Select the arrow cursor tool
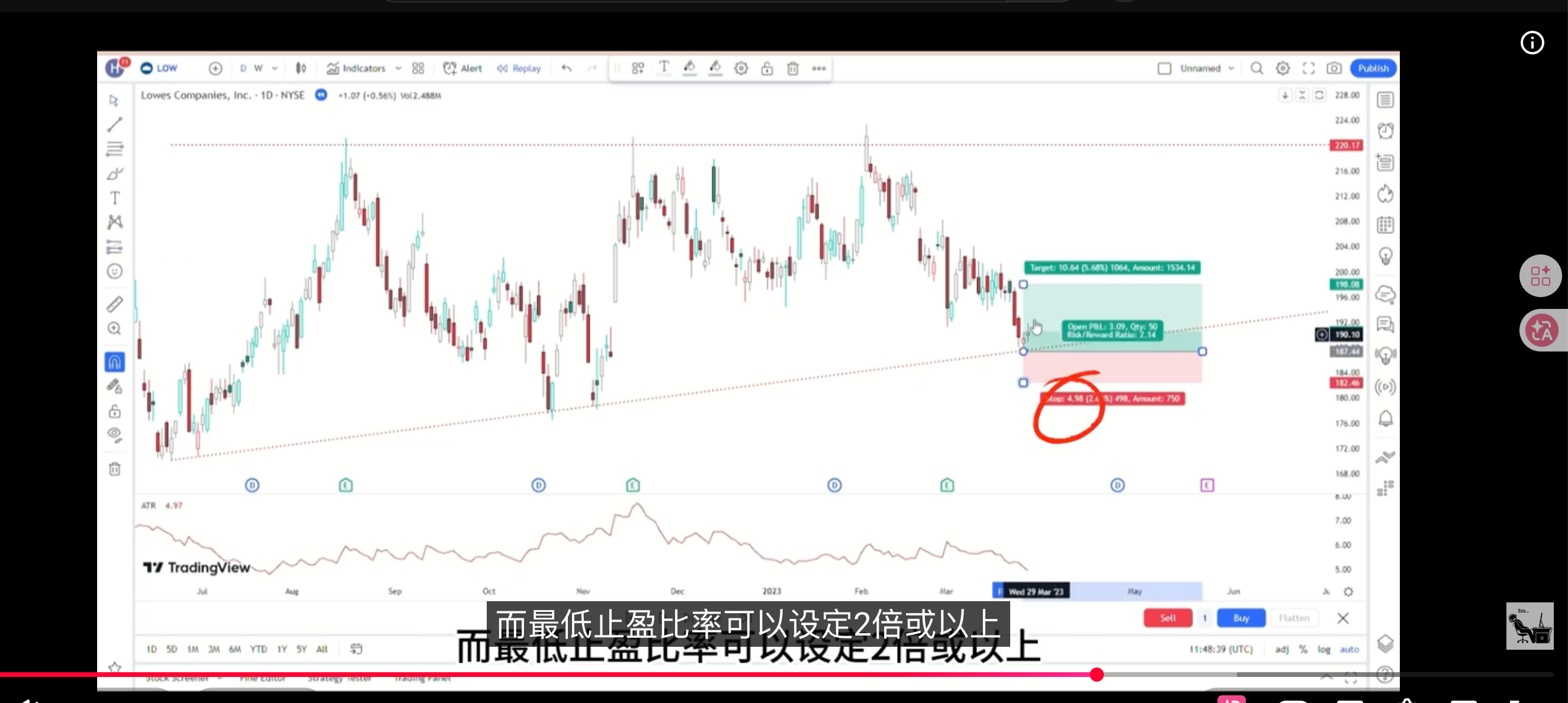The image size is (1568, 703). click(x=114, y=101)
